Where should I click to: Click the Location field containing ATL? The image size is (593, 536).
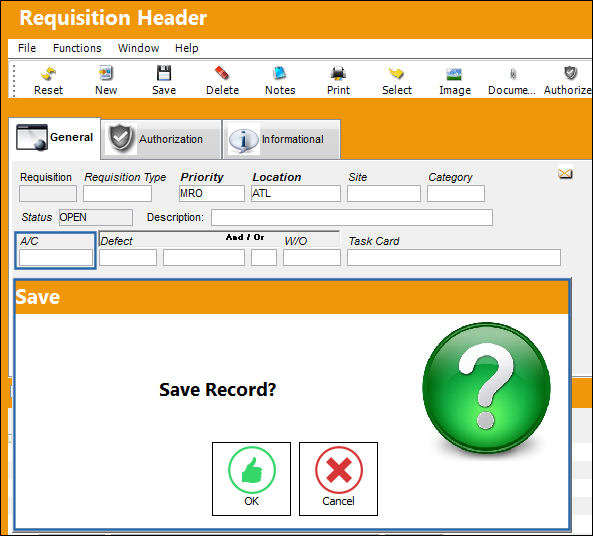point(295,193)
